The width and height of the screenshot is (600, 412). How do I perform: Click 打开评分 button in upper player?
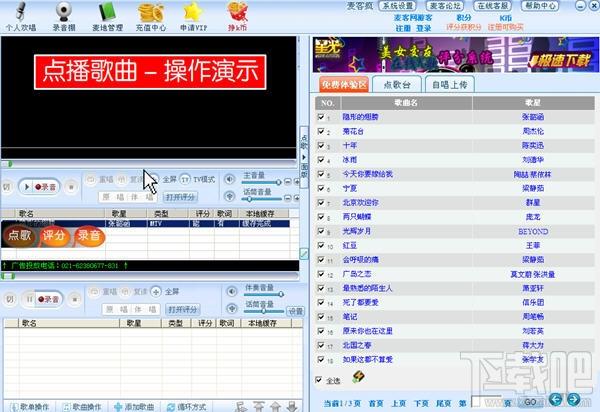pos(180,197)
